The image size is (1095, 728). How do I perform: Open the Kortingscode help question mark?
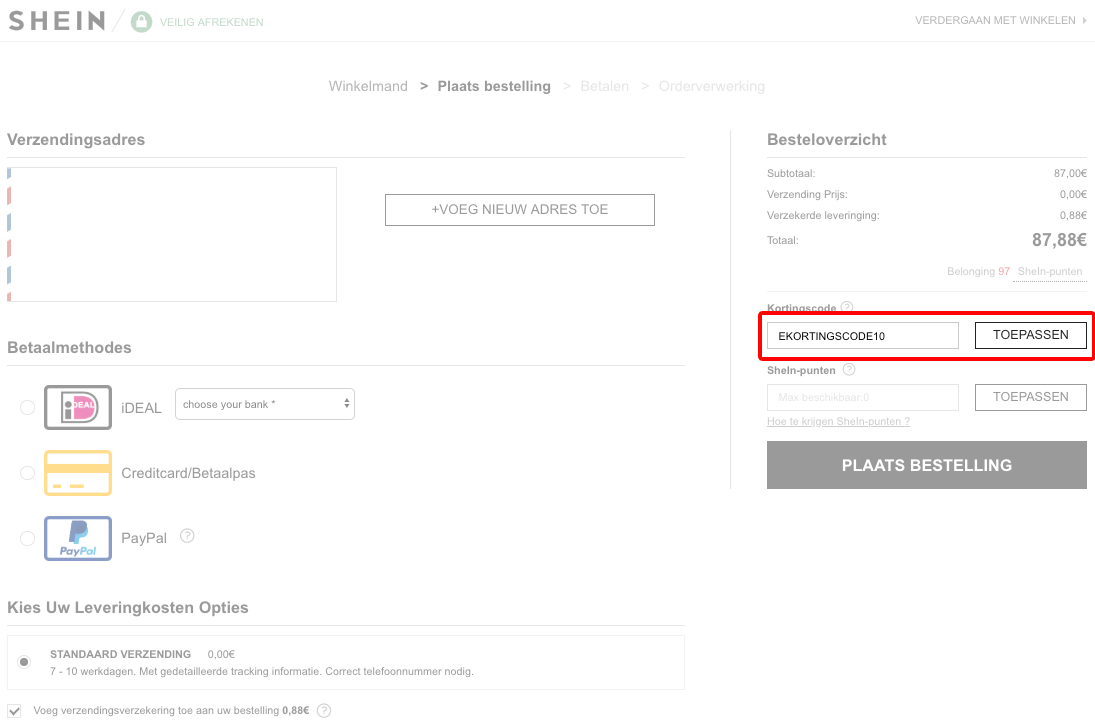click(x=847, y=308)
